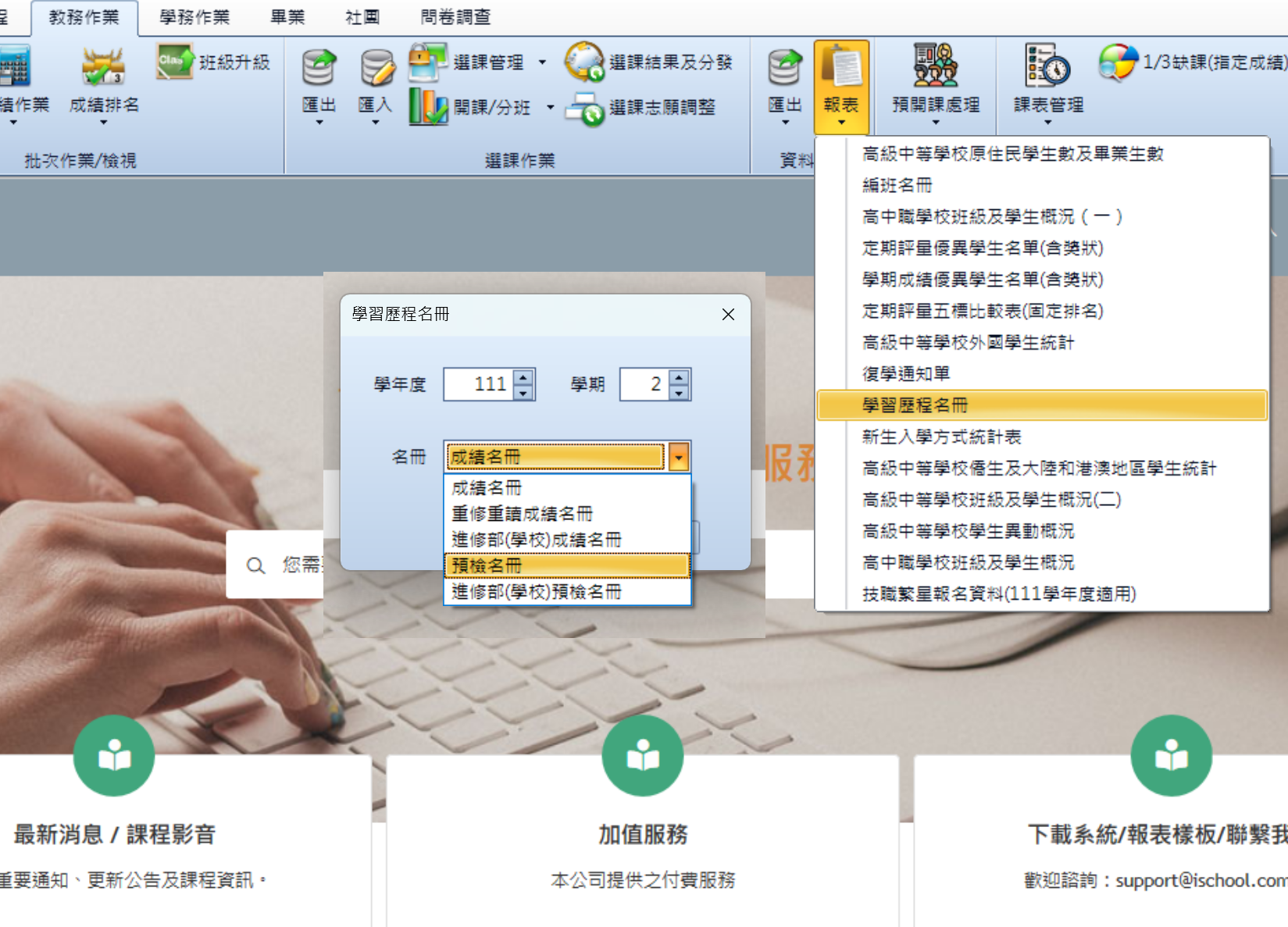Click the 課表管理 checklist clock icon
This screenshot has width=1288, height=927.
[1047, 65]
